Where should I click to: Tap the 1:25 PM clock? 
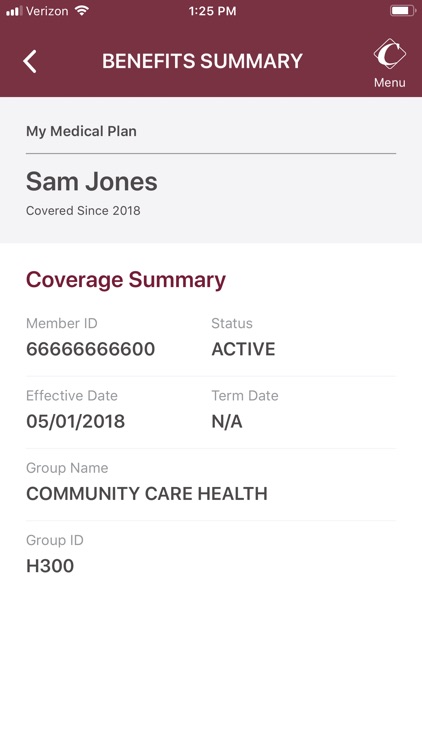(212, 11)
